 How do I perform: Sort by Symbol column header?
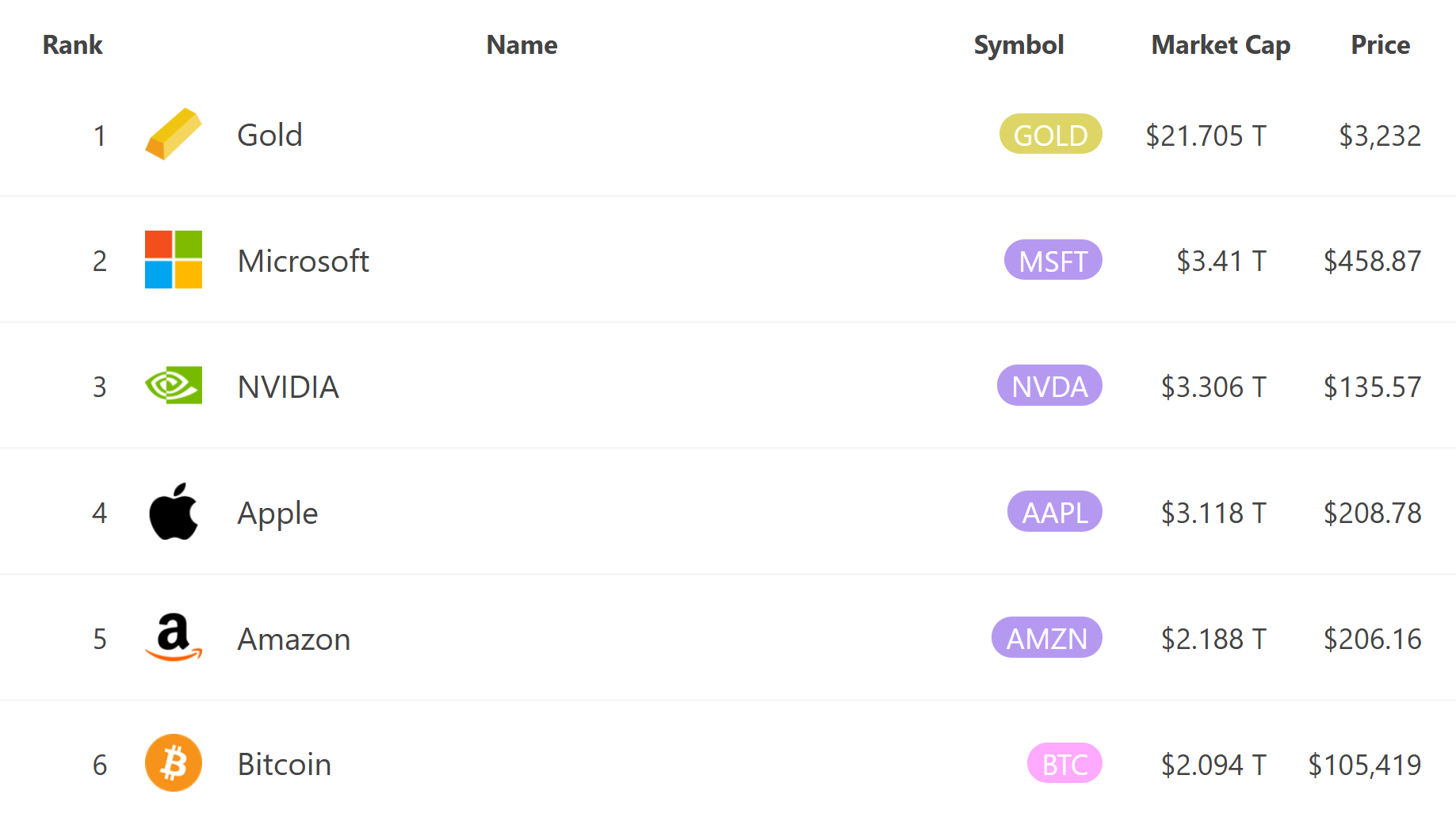coord(1018,45)
